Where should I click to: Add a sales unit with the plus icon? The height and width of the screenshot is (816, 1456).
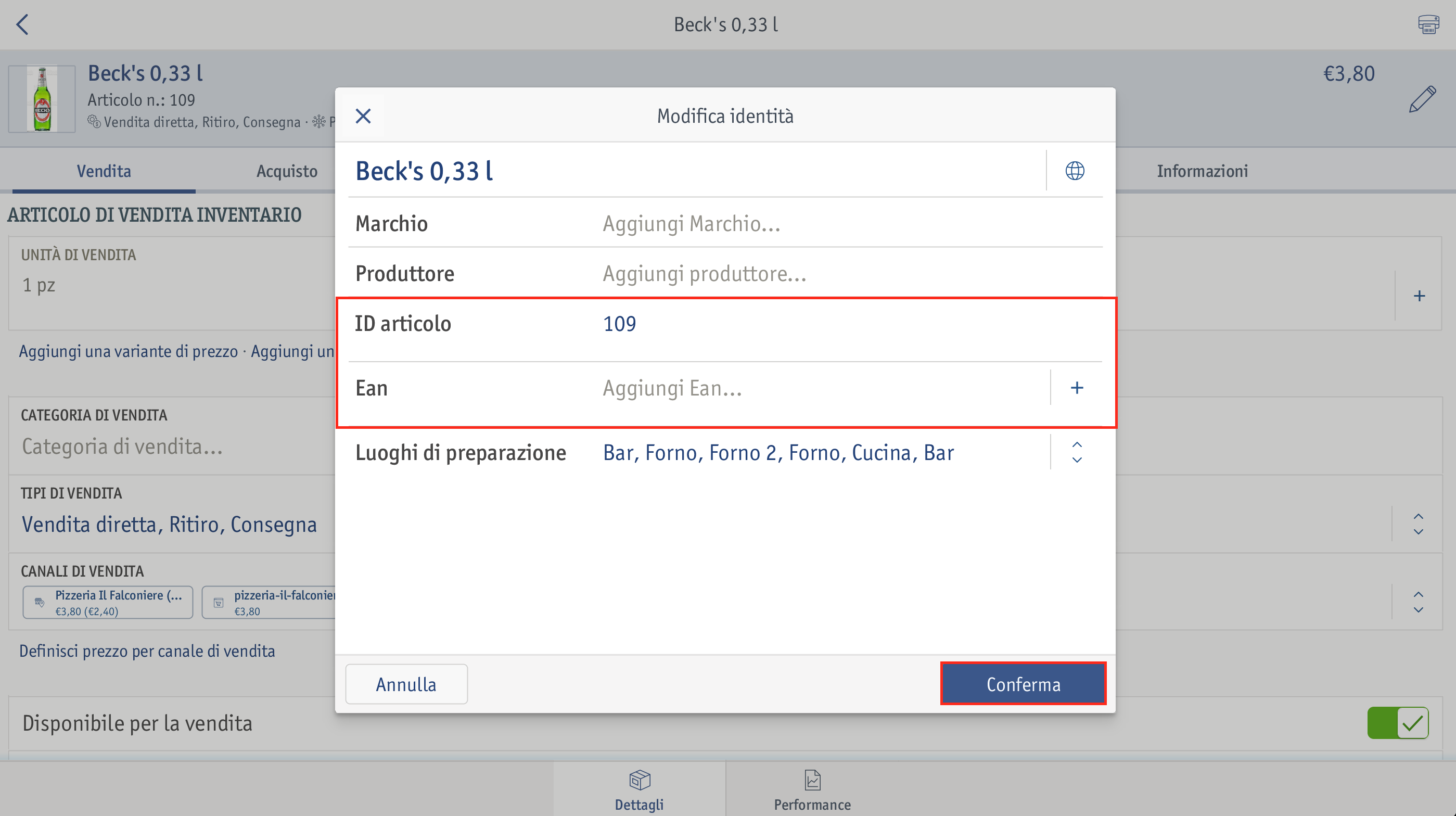[x=1419, y=296]
